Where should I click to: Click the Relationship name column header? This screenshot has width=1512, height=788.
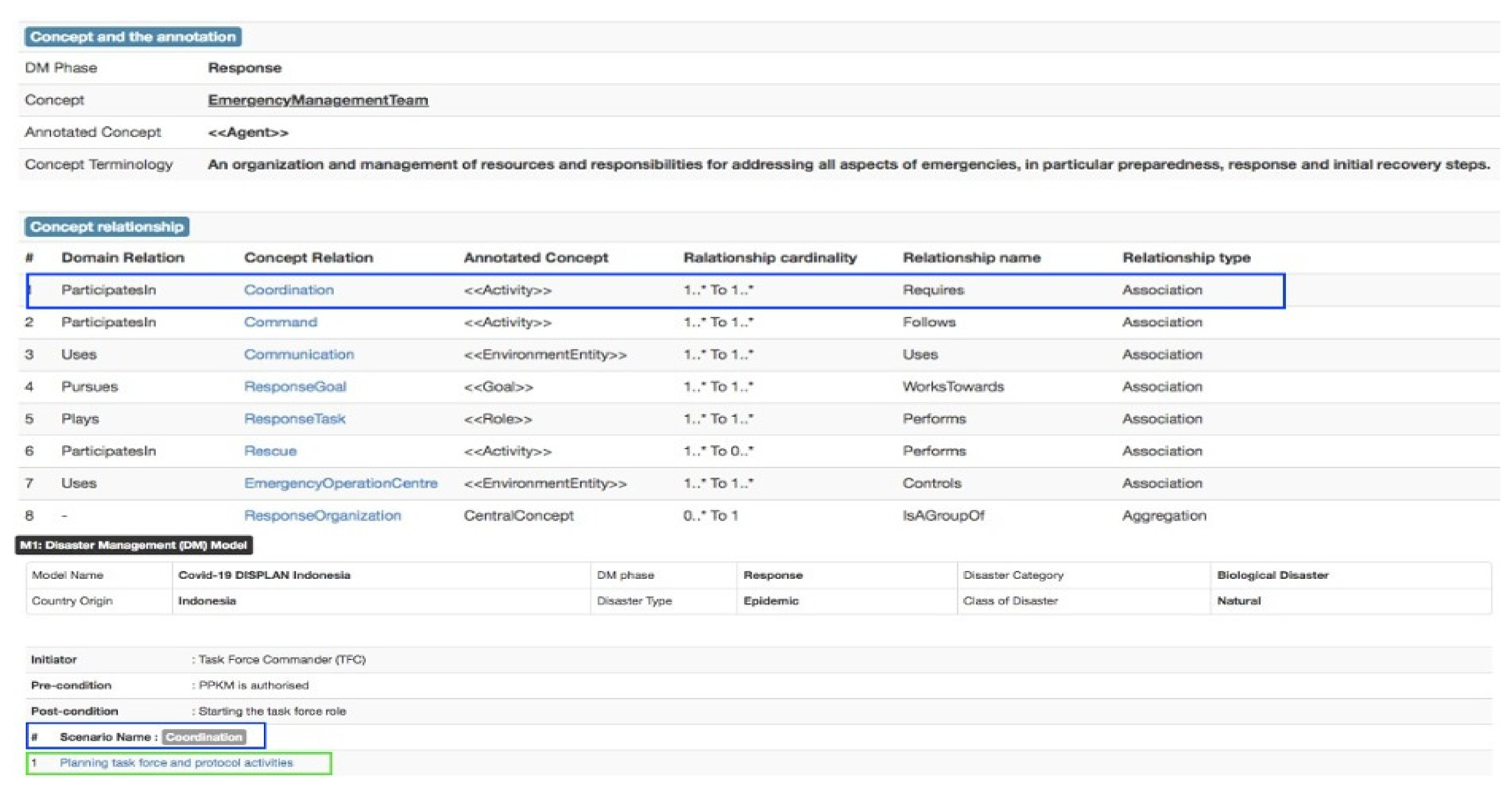971,258
